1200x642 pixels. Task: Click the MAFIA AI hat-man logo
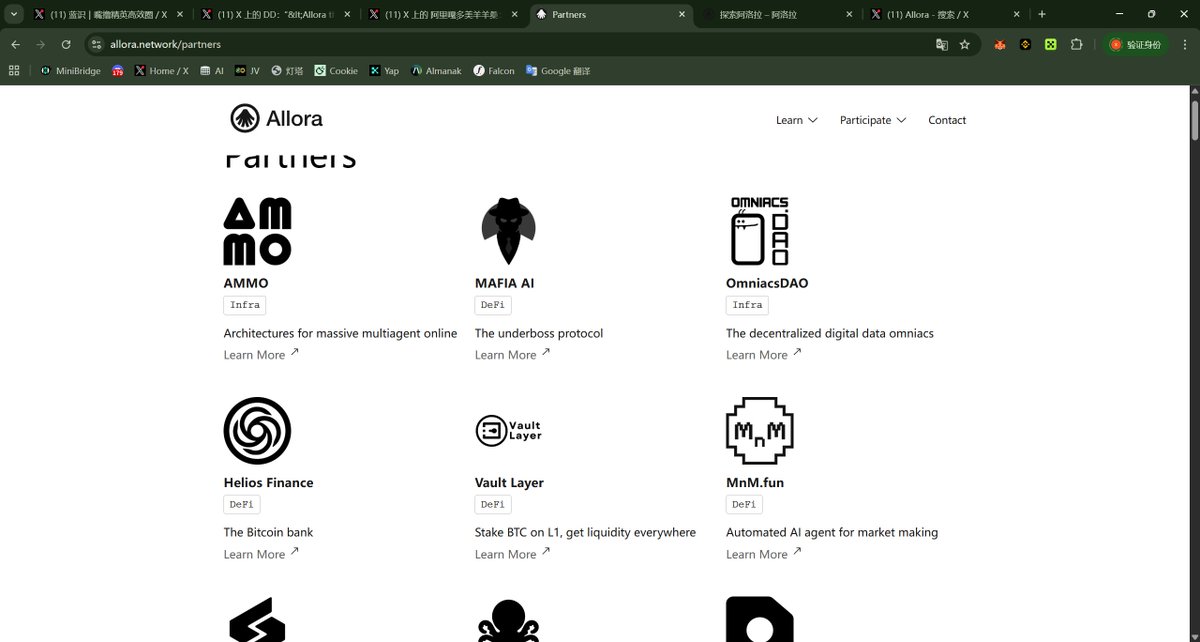pos(508,231)
